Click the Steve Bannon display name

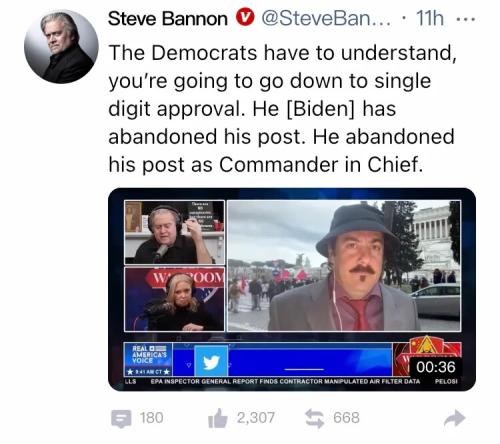click(x=167, y=18)
